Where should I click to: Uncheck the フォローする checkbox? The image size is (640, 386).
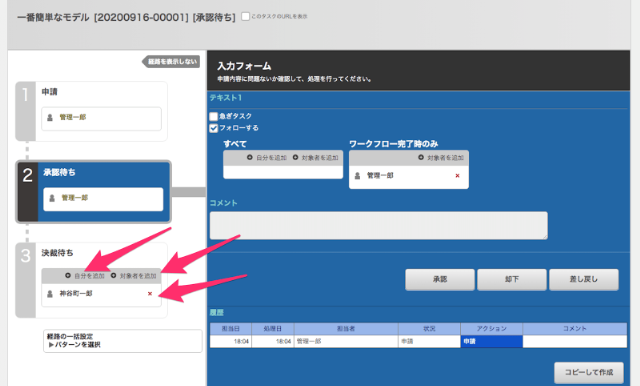213,128
